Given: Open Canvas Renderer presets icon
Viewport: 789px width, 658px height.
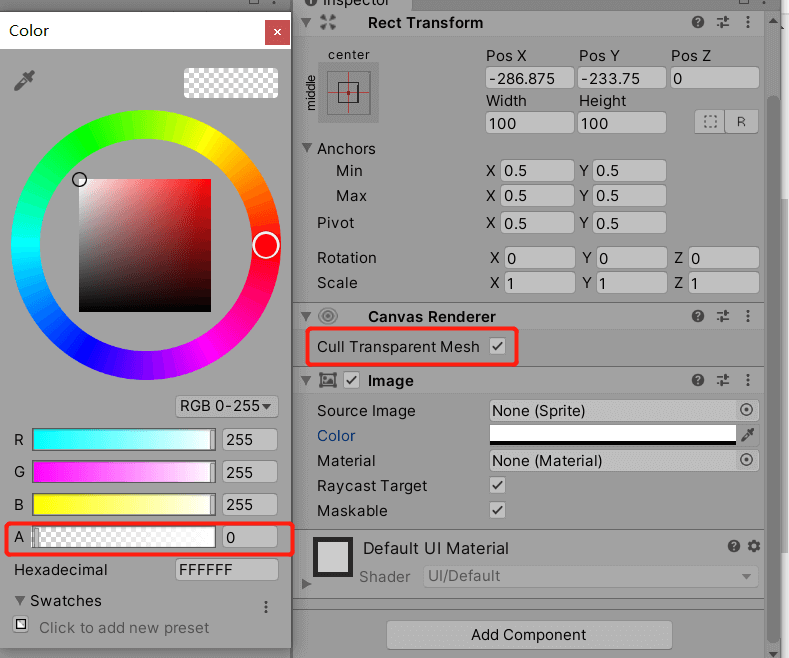Looking at the screenshot, I should click(x=723, y=316).
